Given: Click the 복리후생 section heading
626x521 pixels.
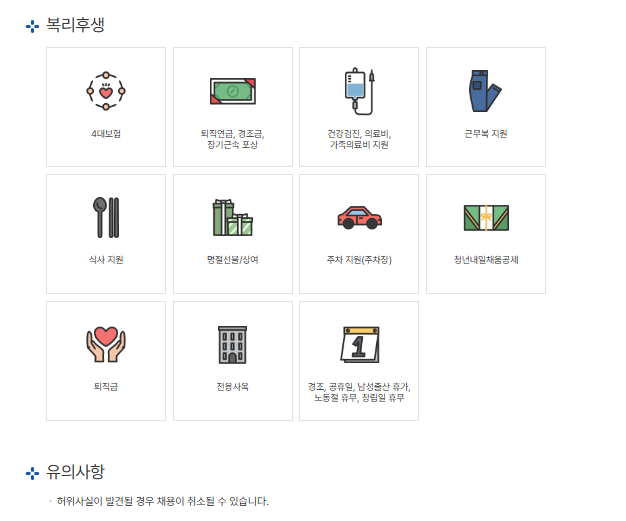Looking at the screenshot, I should [75, 25].
